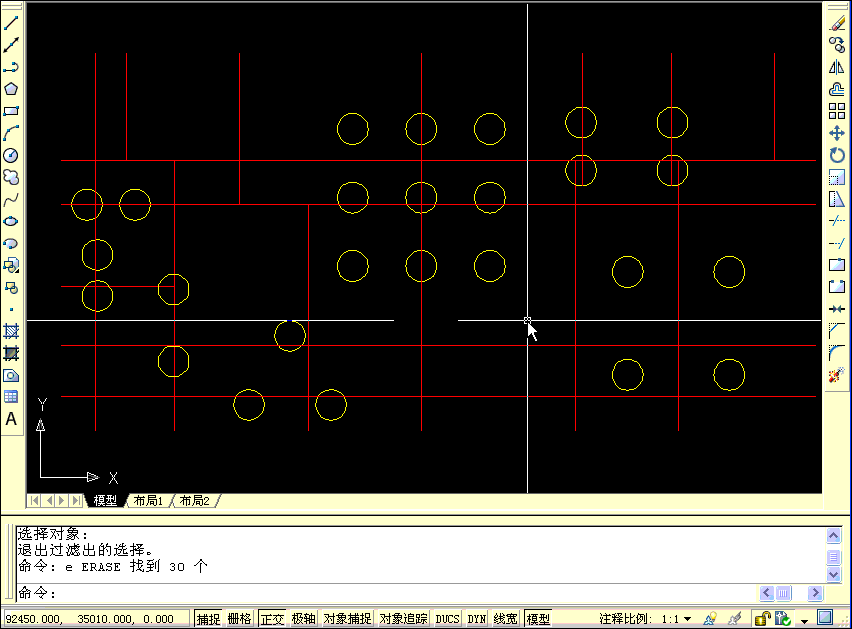Viewport: 852px width, 629px height.
Task: Open the status bar menu arrow
Action: click(x=804, y=620)
